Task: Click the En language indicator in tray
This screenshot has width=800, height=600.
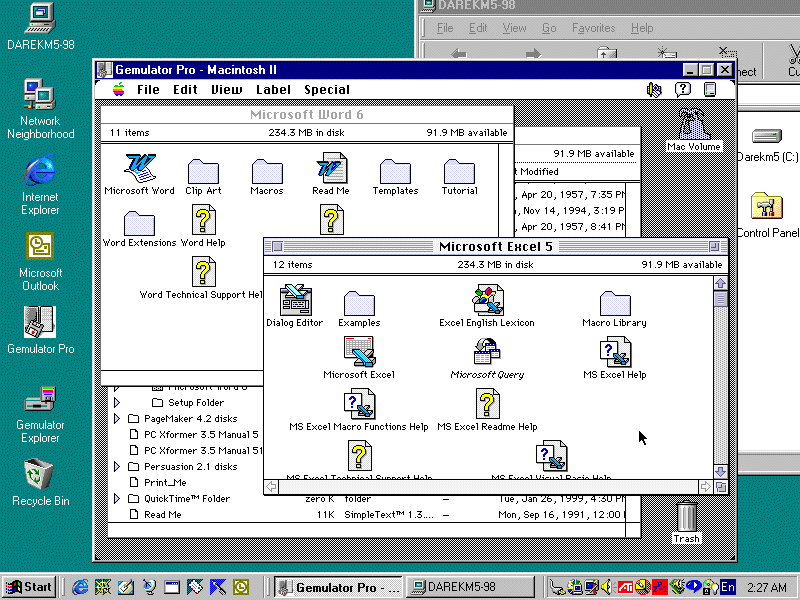Action: [728, 587]
